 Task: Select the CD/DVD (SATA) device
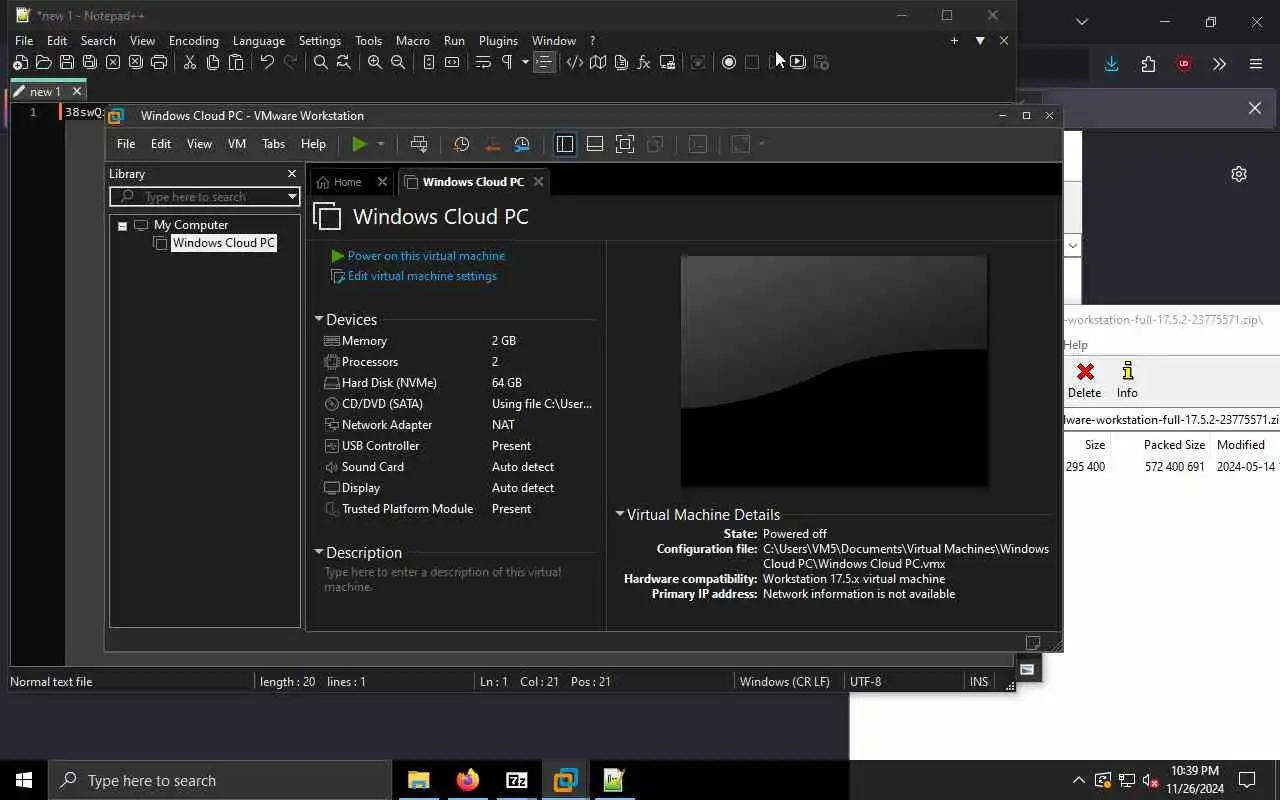click(459, 404)
